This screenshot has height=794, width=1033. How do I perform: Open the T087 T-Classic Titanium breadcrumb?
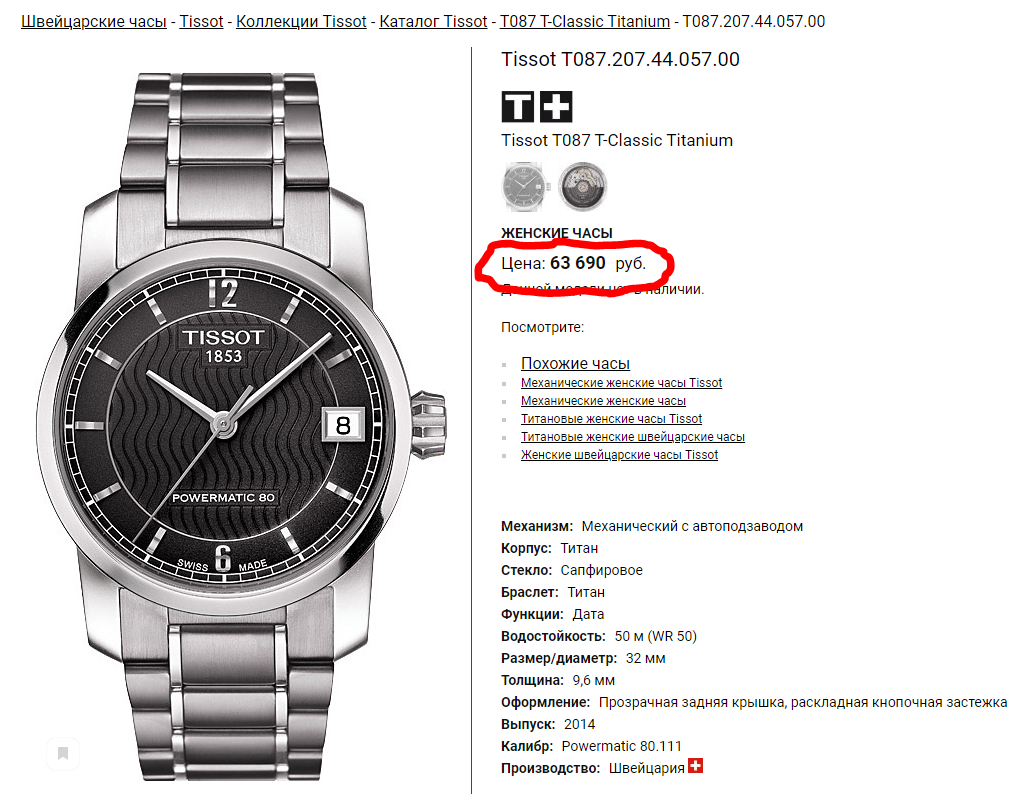tap(584, 22)
